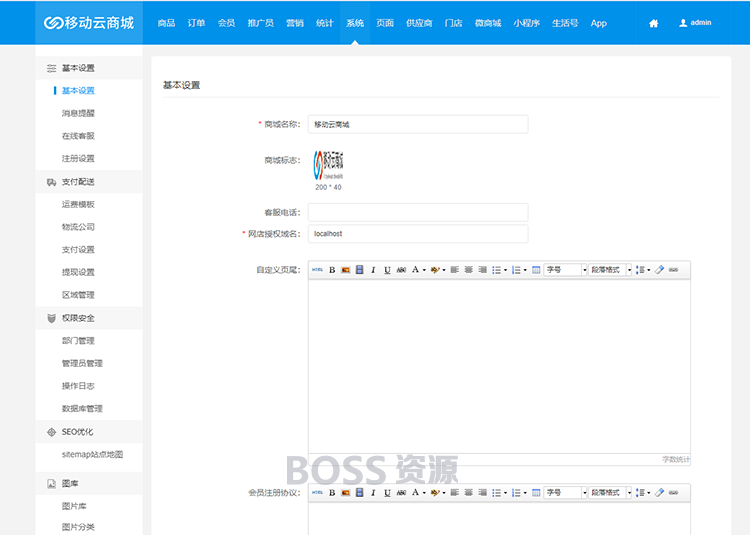Click into the 网店授权域名 input field

[418, 234]
